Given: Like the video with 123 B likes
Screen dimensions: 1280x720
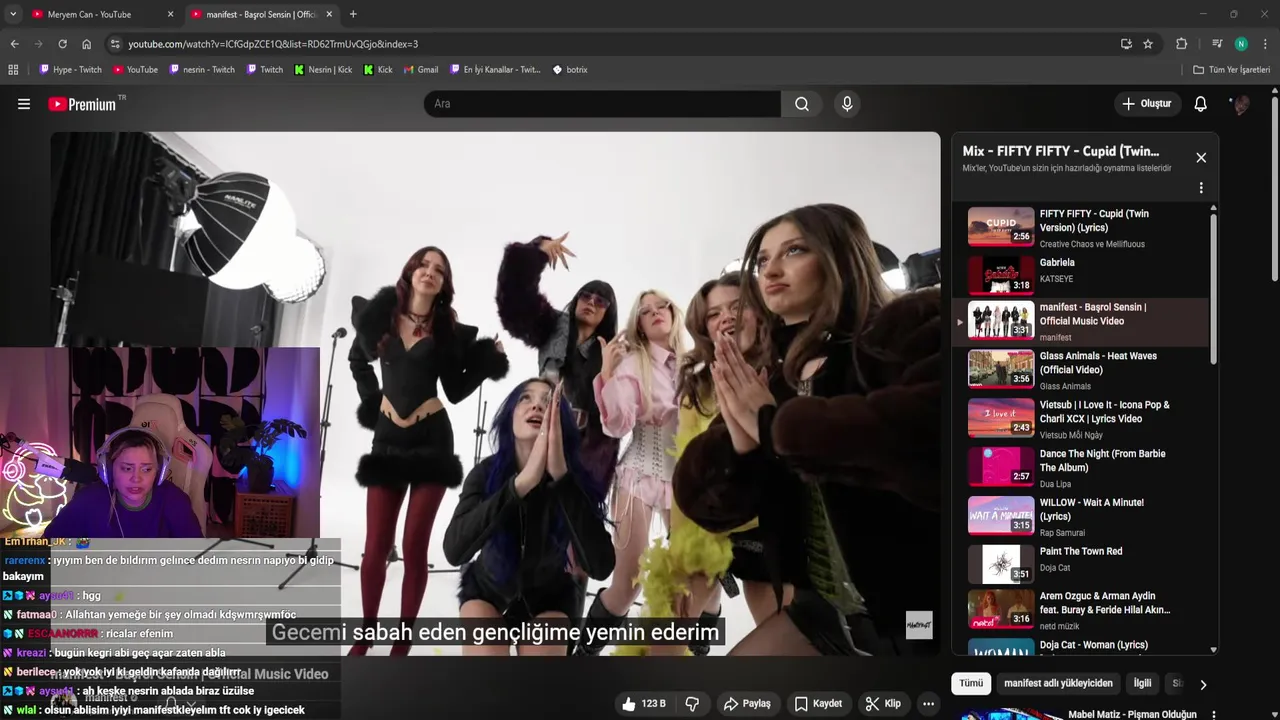Looking at the screenshot, I should click(643, 704).
